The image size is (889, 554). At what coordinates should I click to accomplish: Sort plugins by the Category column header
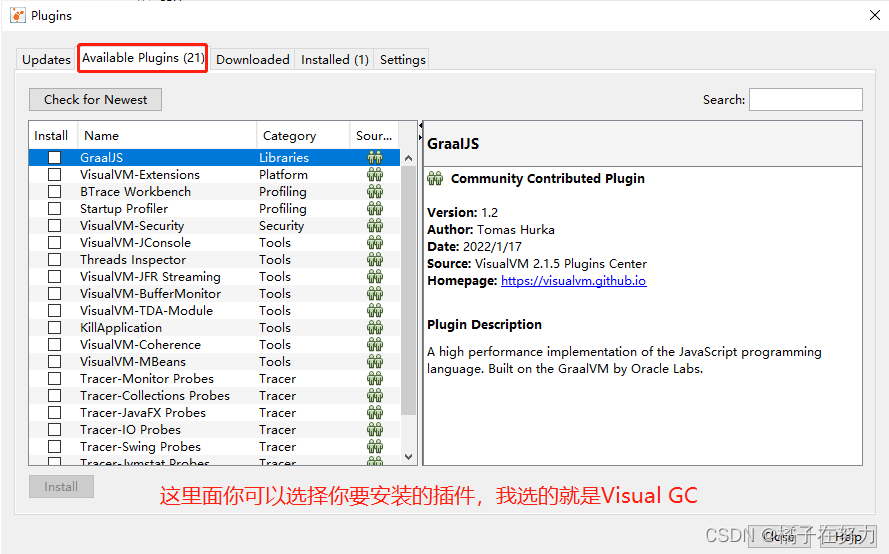pyautogui.click(x=303, y=136)
